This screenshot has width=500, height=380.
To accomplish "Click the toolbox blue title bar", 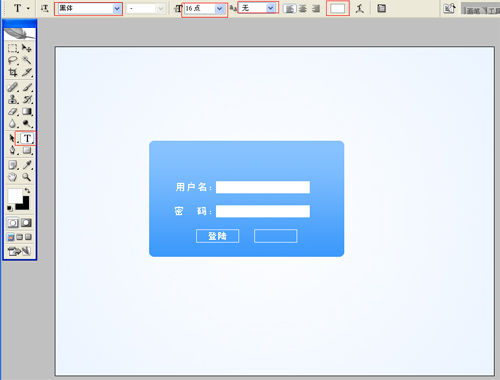I will click(x=20, y=23).
